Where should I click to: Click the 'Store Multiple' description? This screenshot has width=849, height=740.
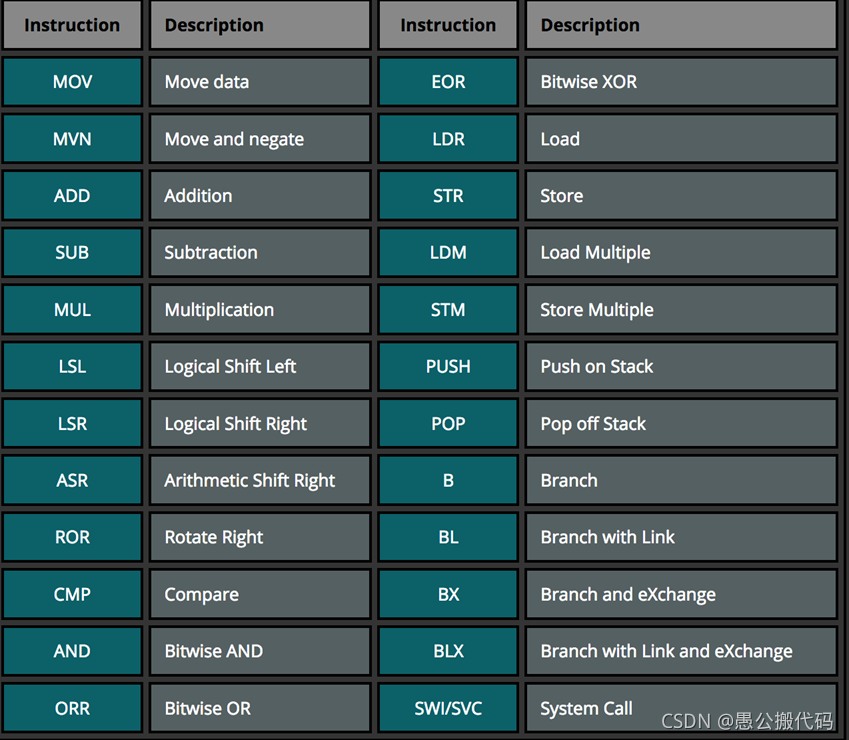[682, 310]
